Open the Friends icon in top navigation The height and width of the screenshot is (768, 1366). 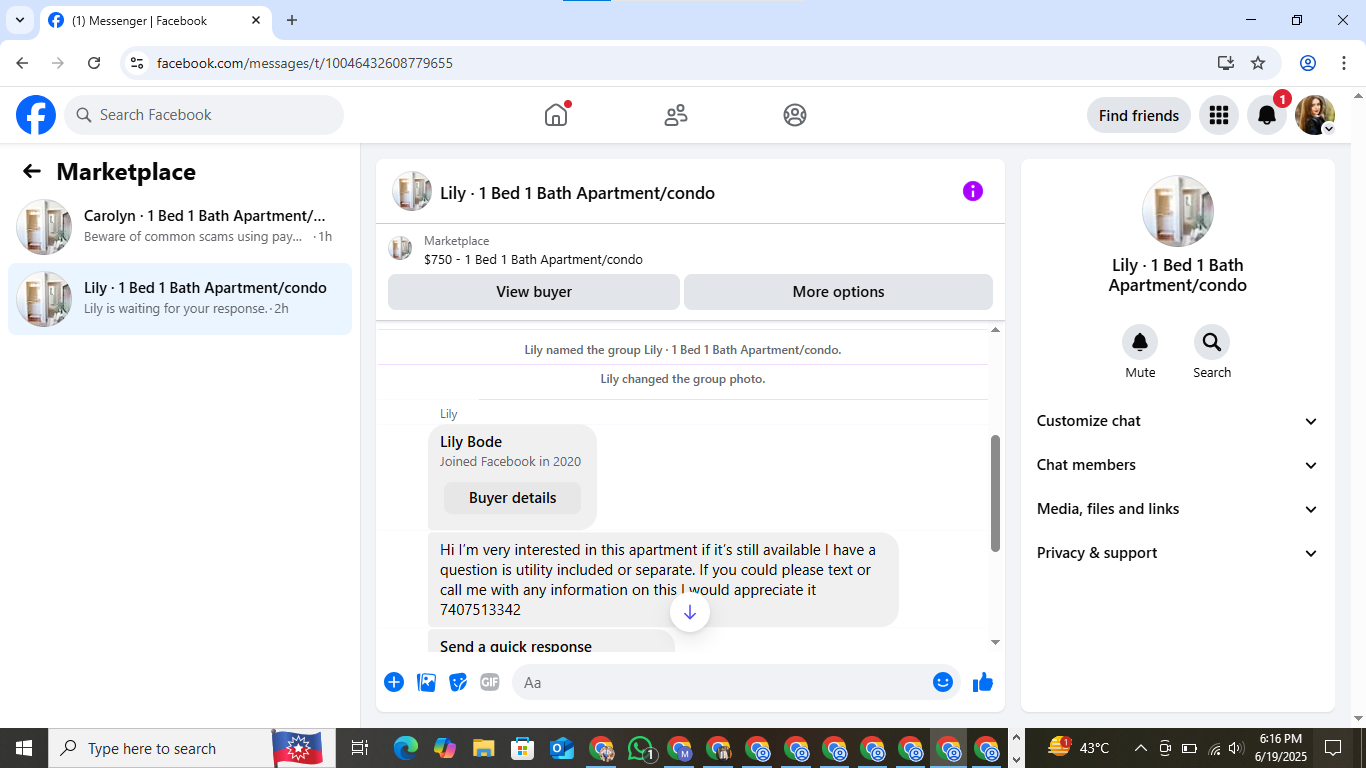pyautogui.click(x=676, y=115)
